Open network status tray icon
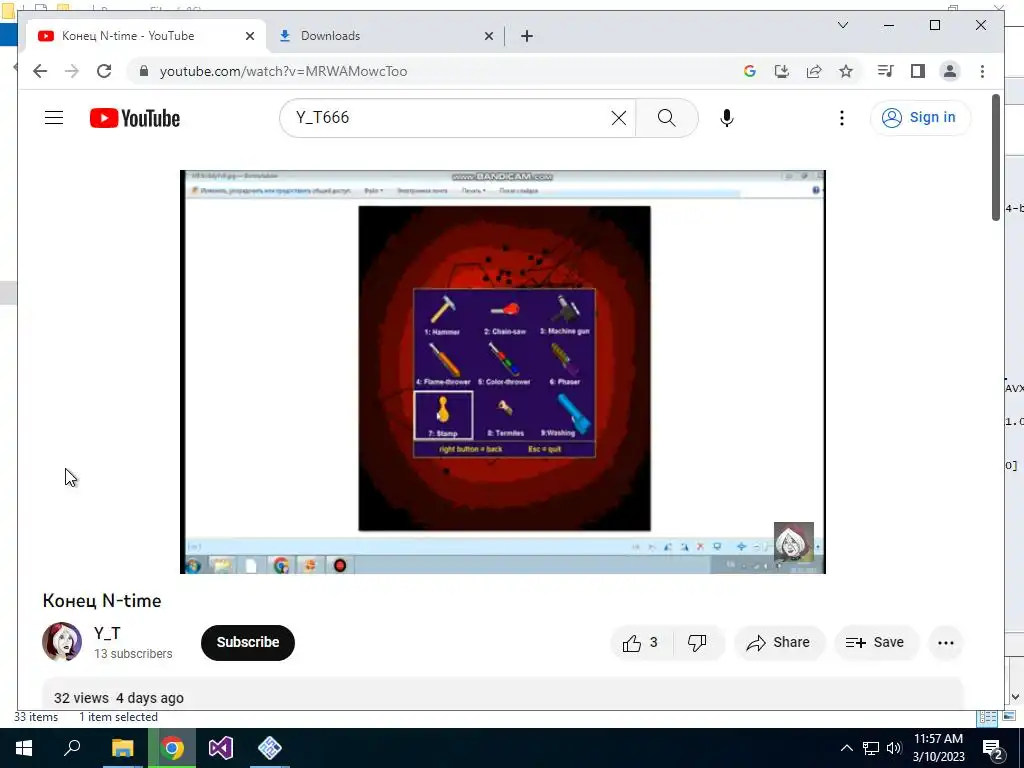Viewport: 1024px width, 768px height. click(x=871, y=748)
